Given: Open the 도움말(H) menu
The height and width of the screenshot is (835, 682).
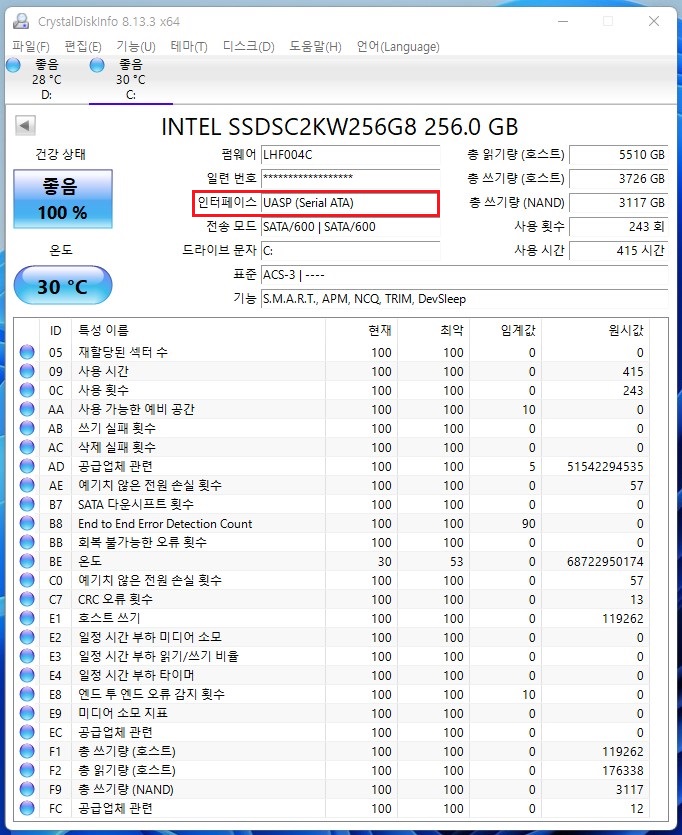Looking at the screenshot, I should (315, 47).
